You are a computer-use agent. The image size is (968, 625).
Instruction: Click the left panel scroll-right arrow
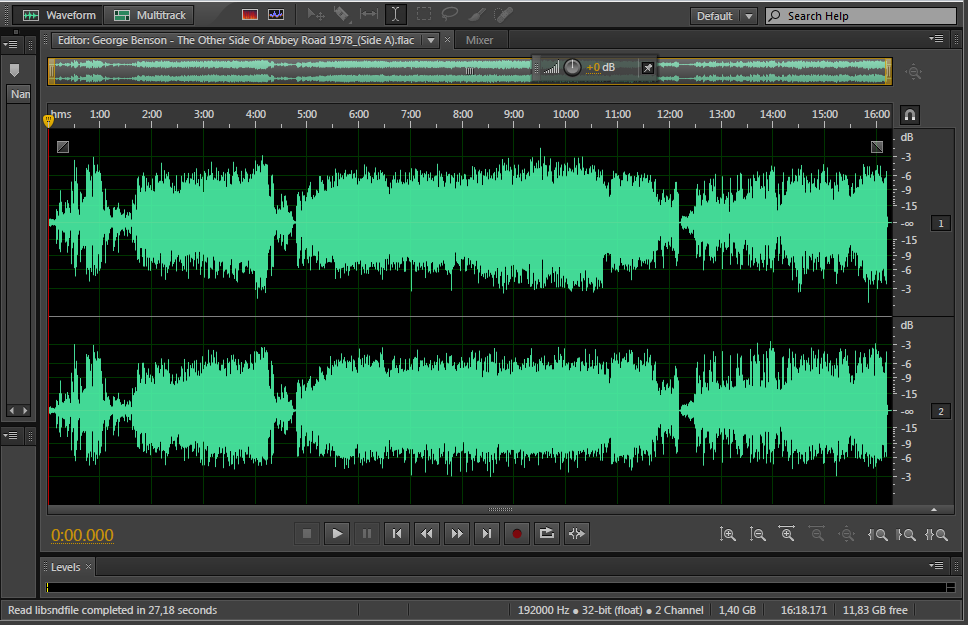[x=25, y=411]
